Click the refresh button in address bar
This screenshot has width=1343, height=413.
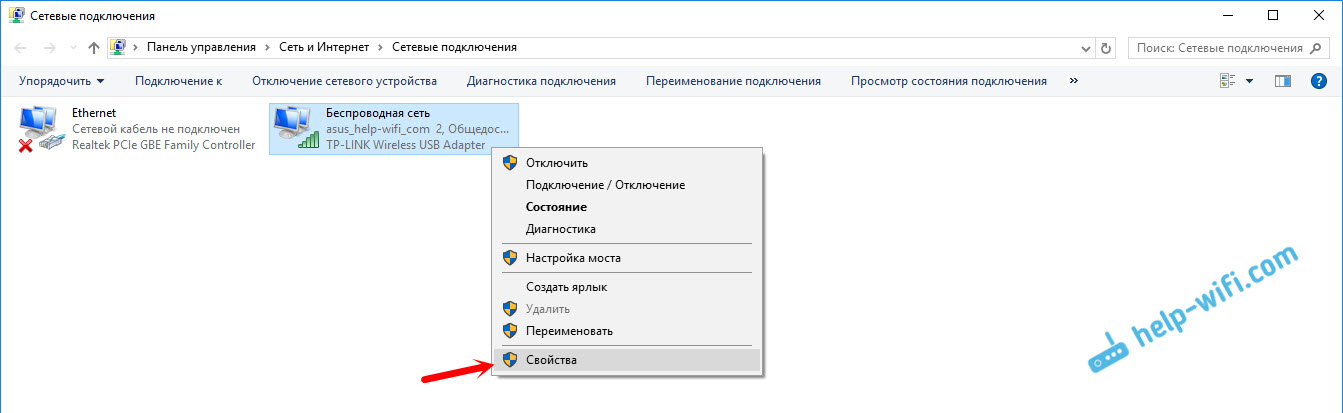tap(1106, 47)
